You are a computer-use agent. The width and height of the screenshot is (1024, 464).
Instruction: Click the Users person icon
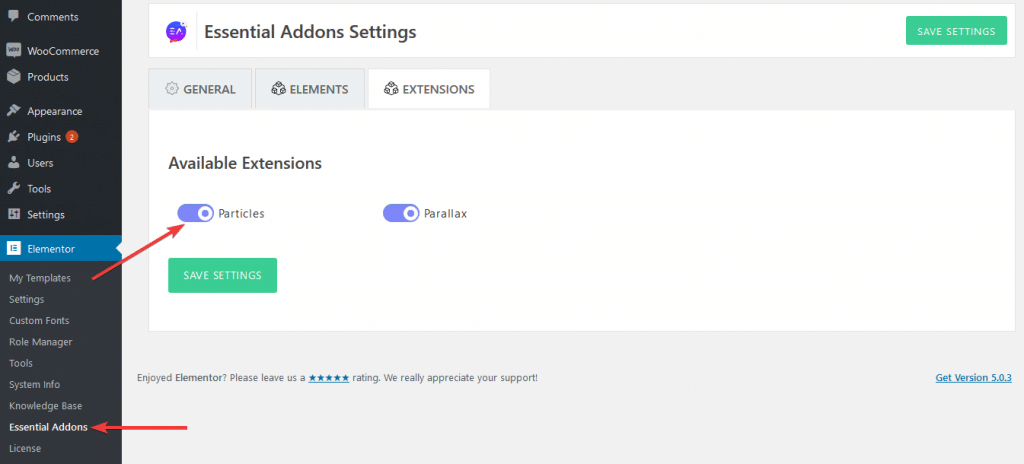[x=13, y=163]
